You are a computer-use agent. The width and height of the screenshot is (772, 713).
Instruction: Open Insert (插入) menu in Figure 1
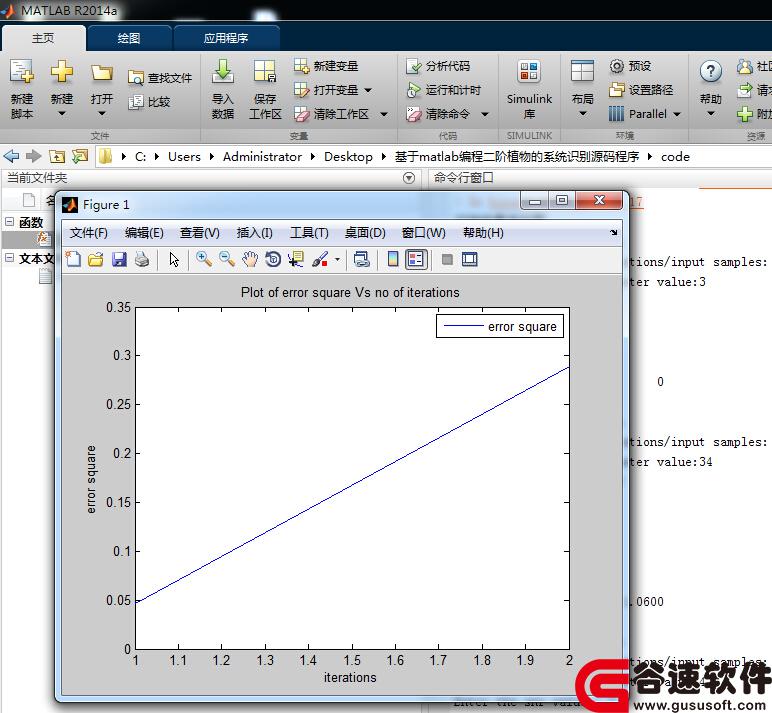(254, 232)
